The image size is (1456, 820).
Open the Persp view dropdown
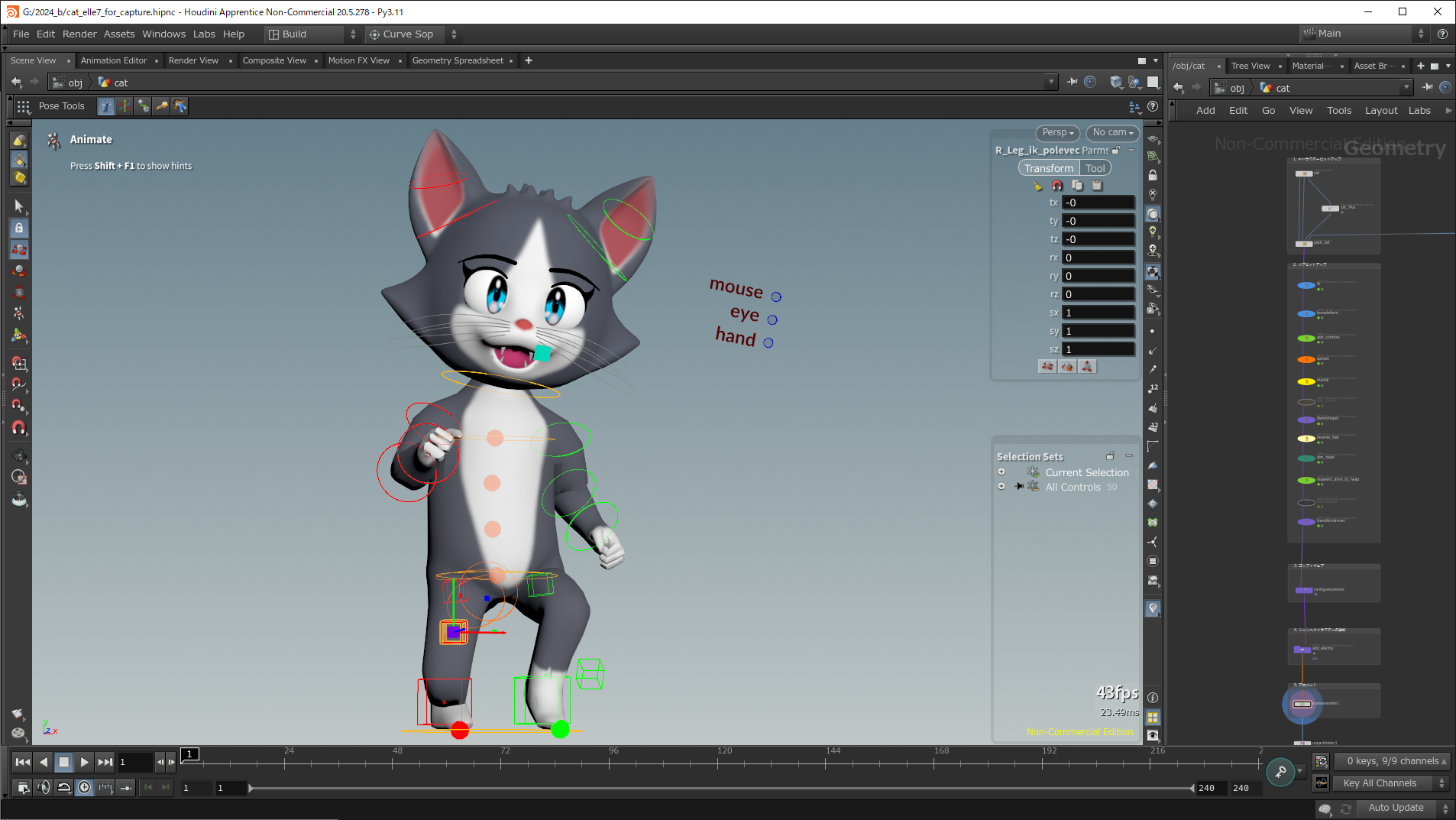point(1058,132)
